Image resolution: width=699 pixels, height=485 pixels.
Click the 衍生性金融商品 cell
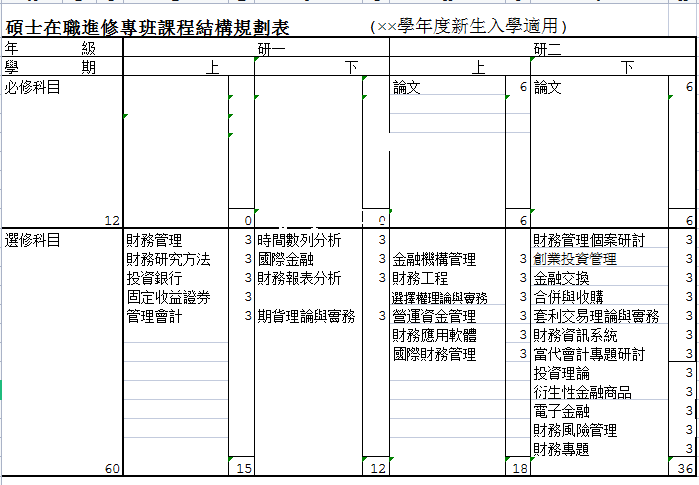pyautogui.click(x=582, y=392)
